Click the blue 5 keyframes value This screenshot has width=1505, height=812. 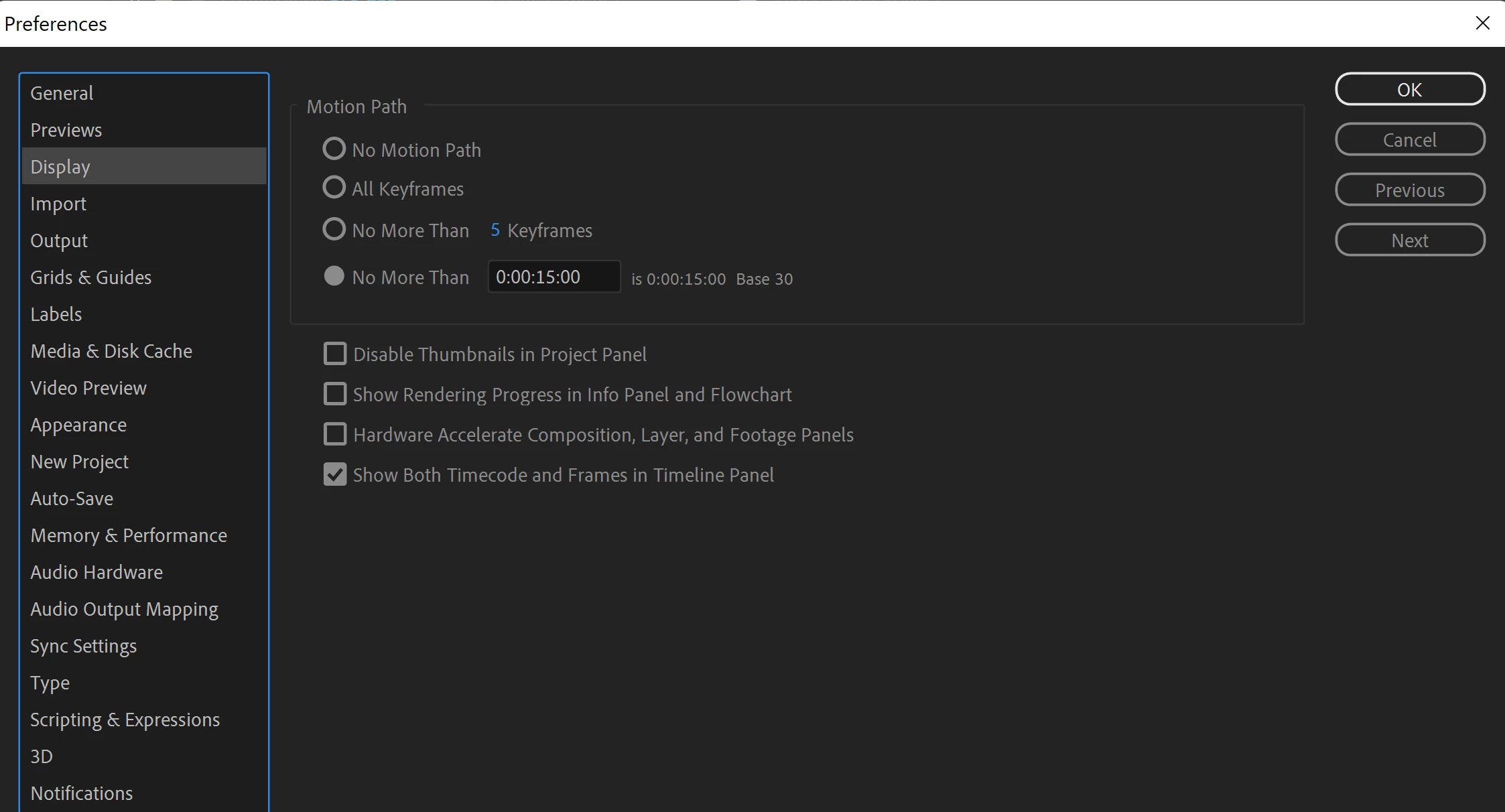click(x=495, y=230)
